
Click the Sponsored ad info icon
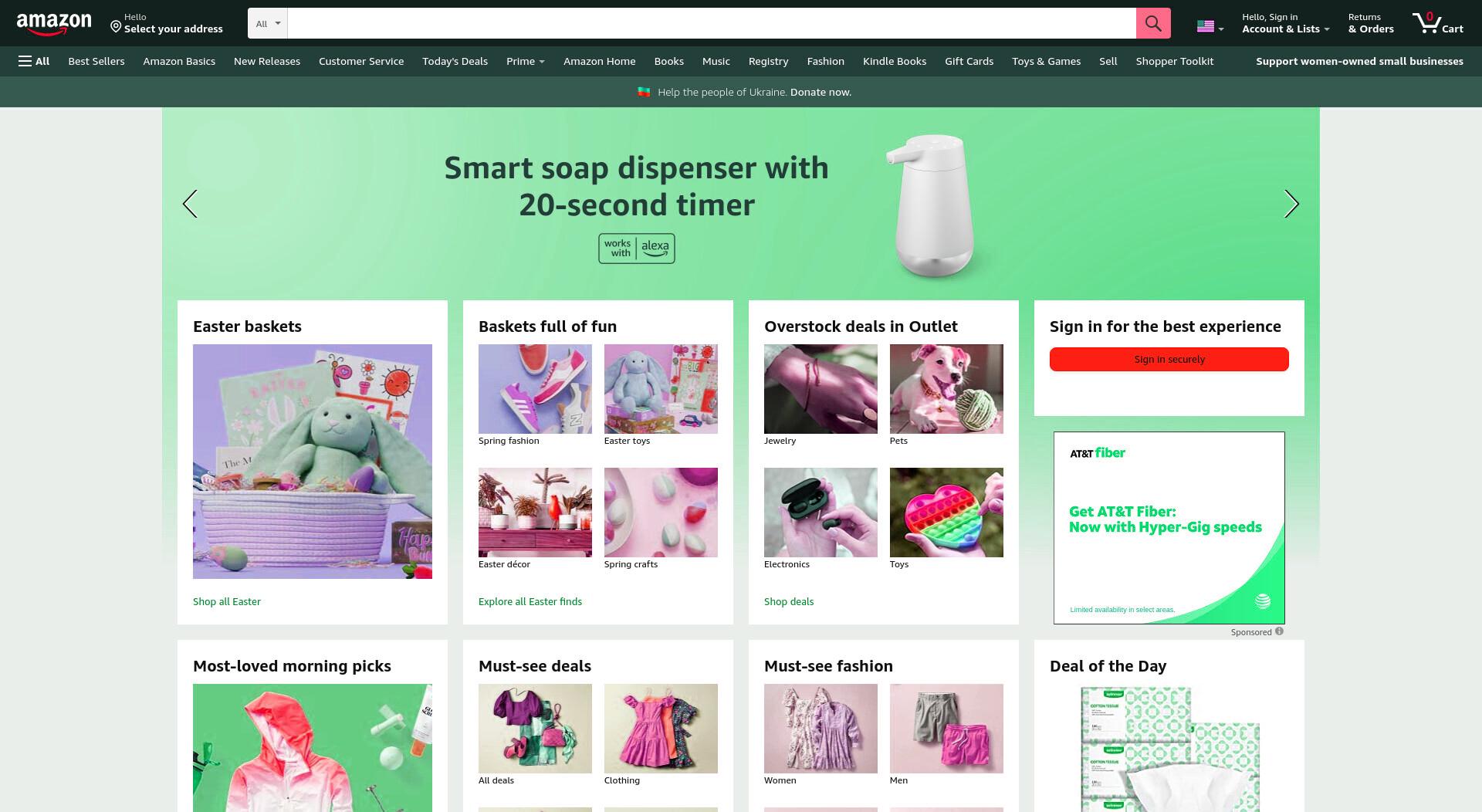[1279, 631]
